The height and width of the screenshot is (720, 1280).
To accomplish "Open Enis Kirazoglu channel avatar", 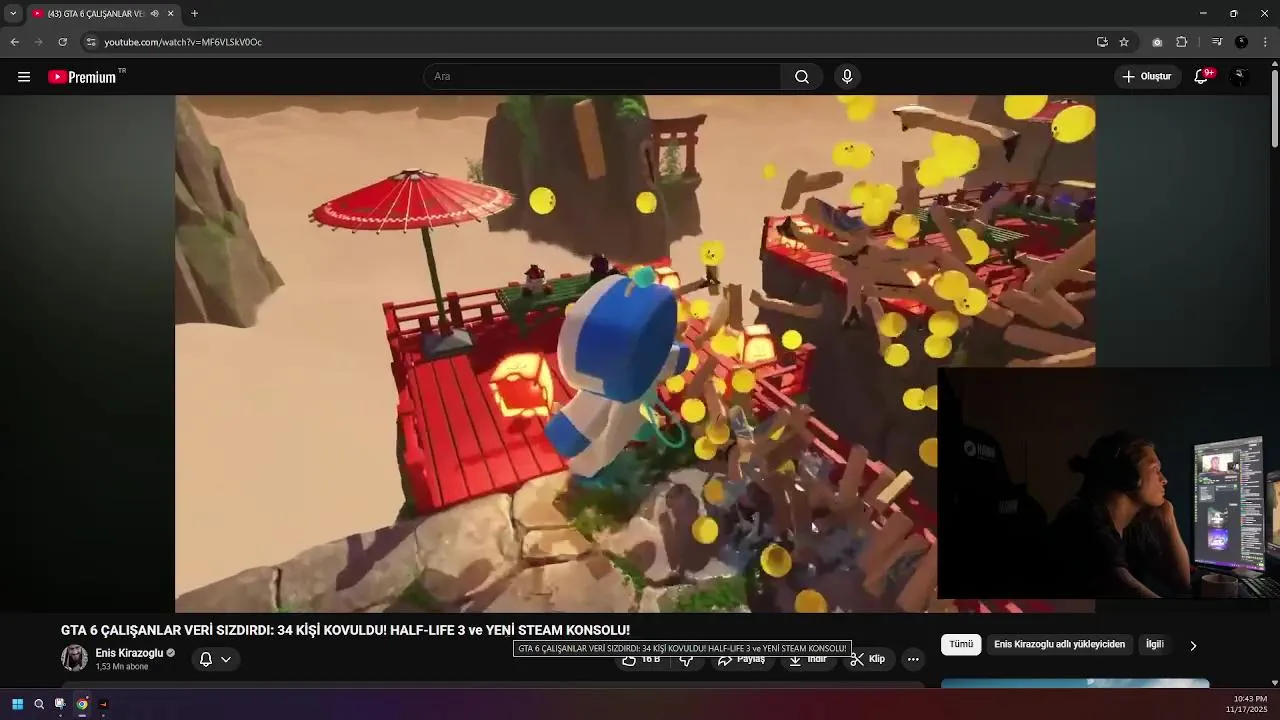I will tap(74, 658).
